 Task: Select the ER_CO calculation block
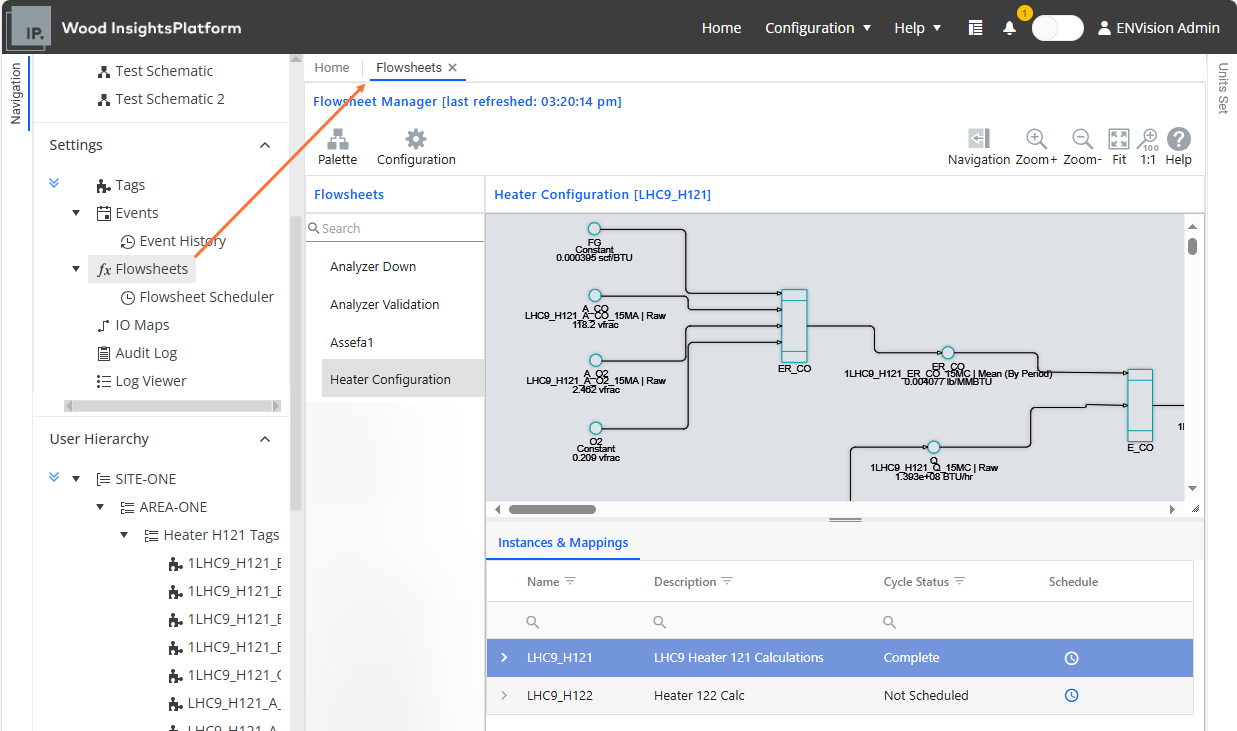[x=794, y=325]
